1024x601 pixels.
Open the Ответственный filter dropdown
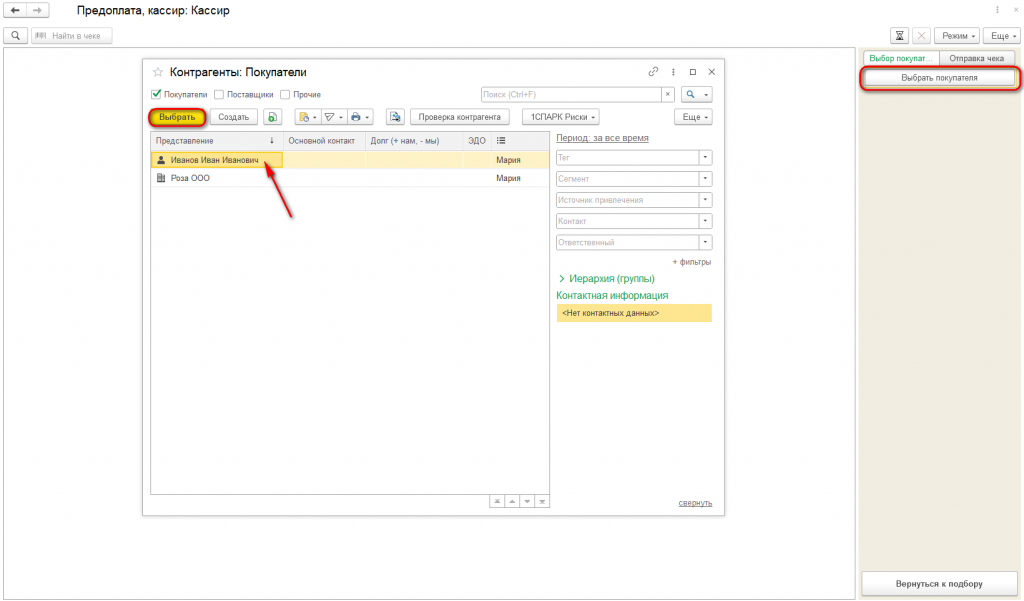click(705, 242)
